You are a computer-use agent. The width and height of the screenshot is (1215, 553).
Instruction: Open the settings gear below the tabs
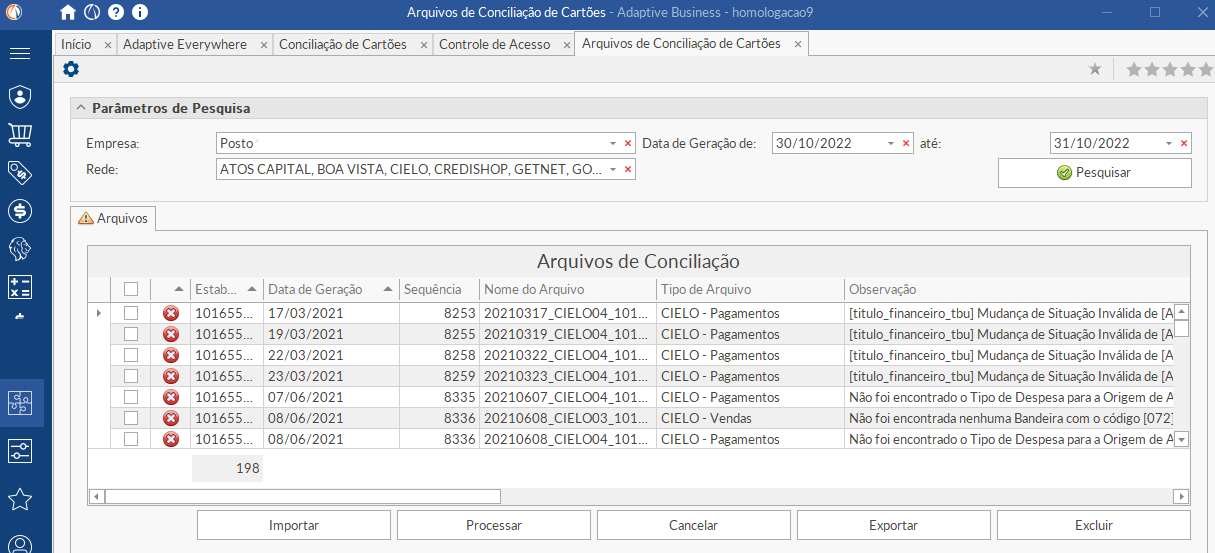click(x=70, y=69)
